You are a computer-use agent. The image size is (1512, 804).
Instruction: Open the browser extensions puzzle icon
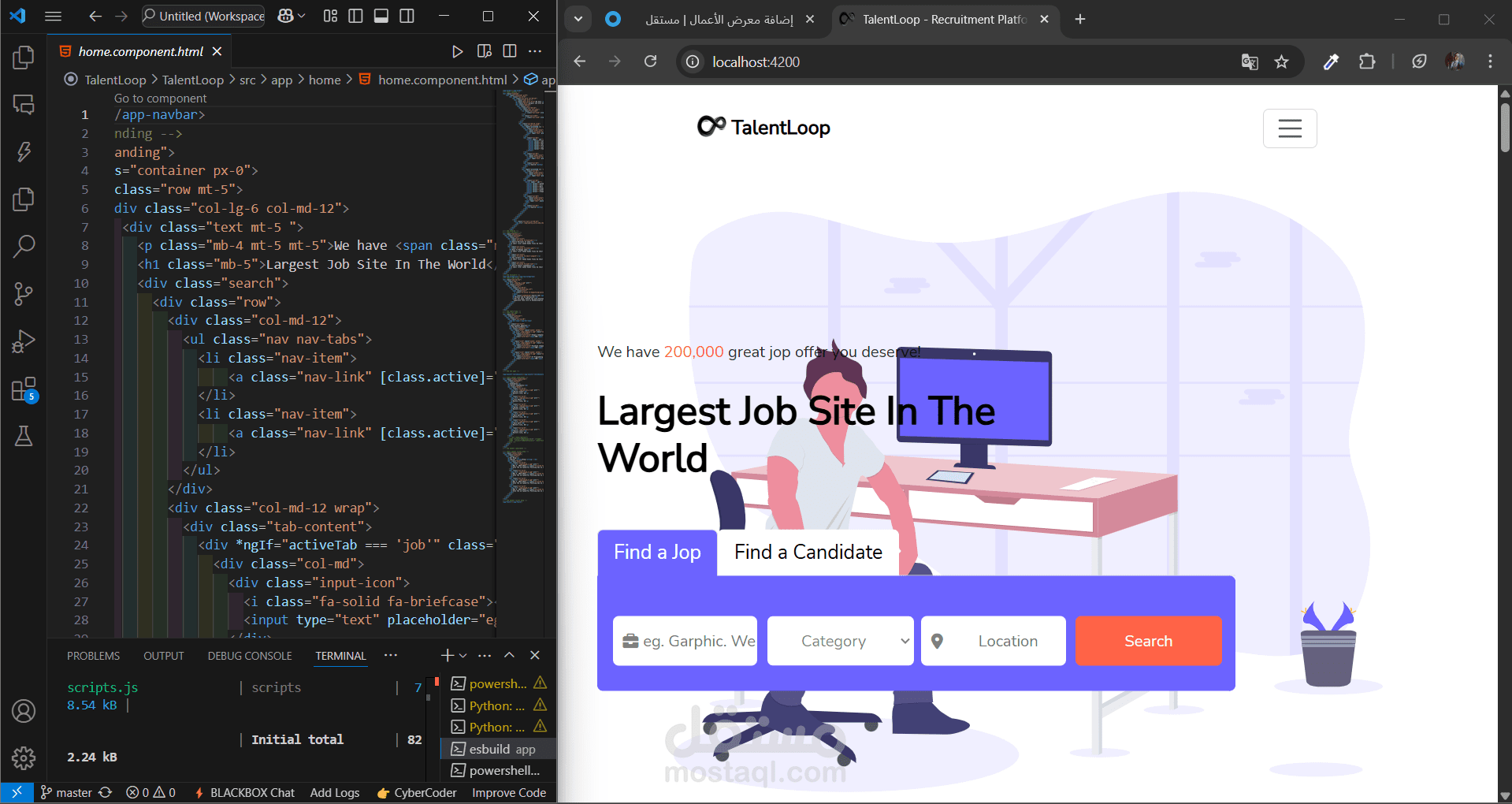pyautogui.click(x=1368, y=61)
